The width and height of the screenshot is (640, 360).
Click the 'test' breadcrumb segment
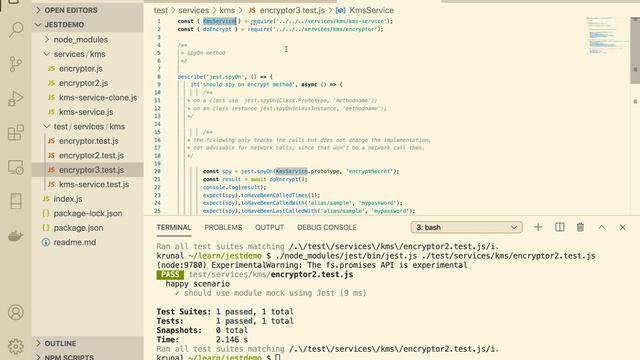(160, 10)
